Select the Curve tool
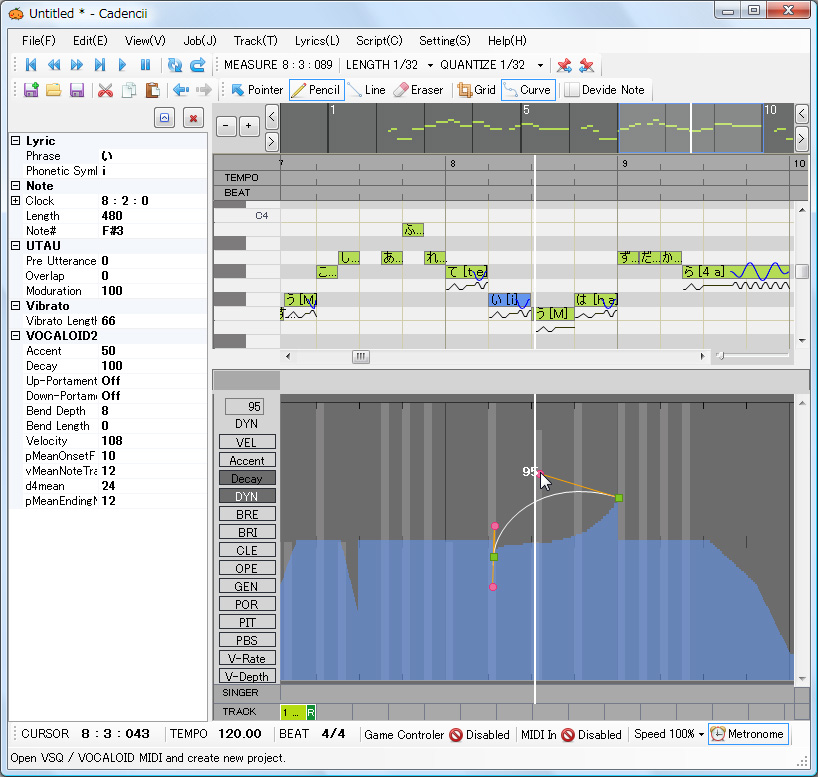The image size is (818, 777). 527,89
